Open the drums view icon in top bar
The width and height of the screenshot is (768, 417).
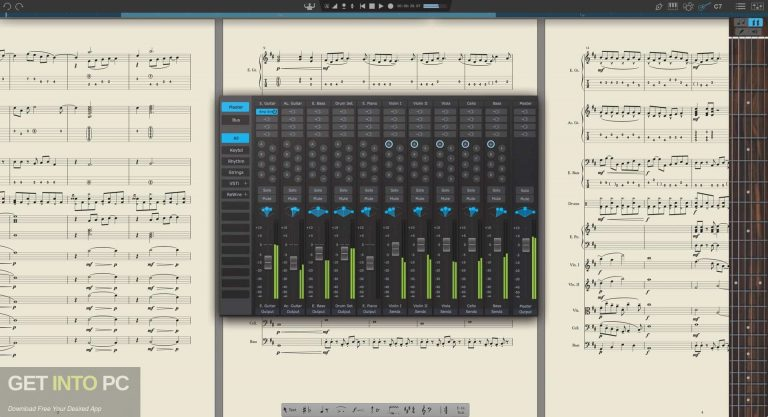coord(688,6)
